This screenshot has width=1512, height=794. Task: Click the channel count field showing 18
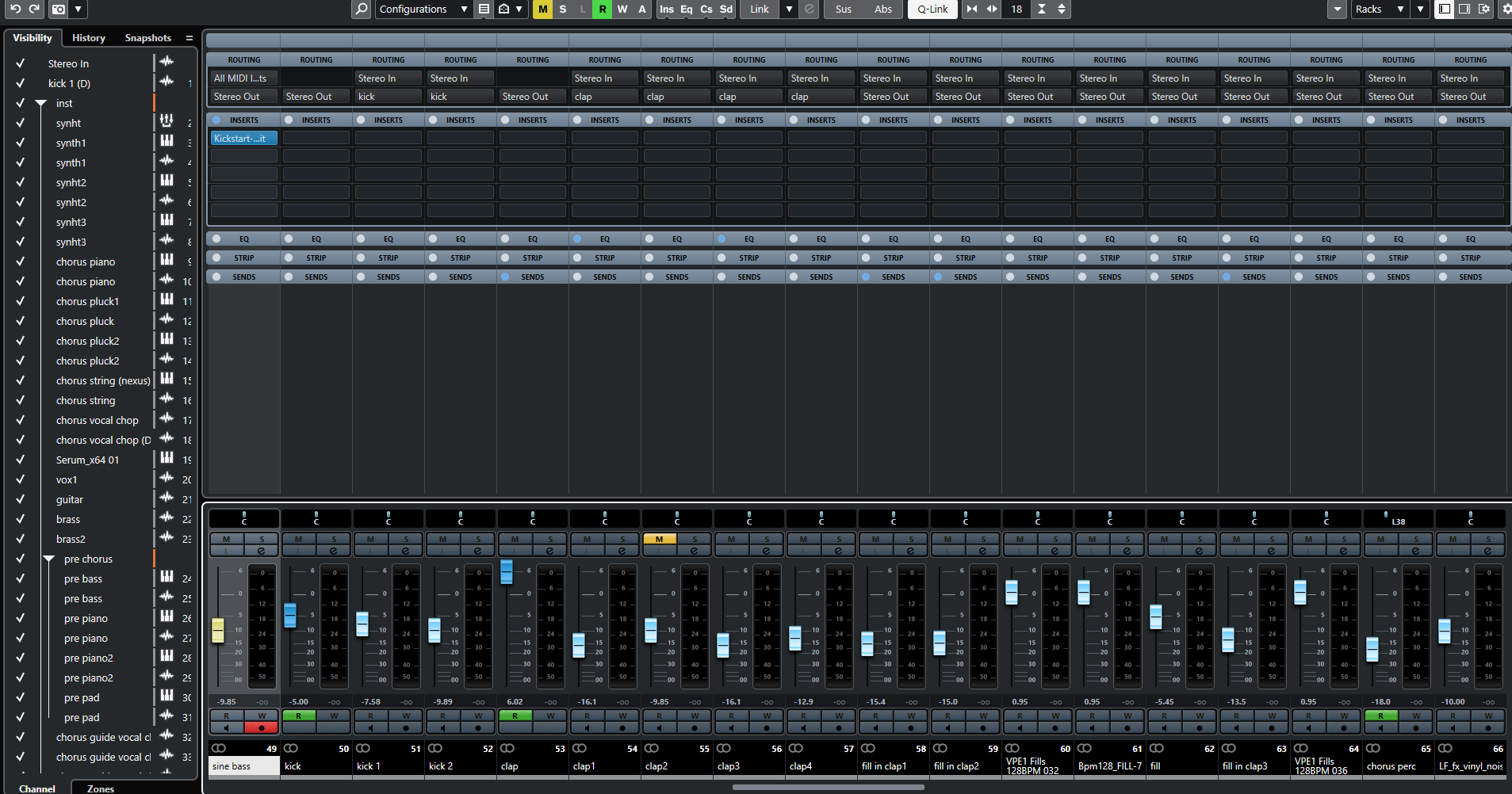click(x=1016, y=9)
